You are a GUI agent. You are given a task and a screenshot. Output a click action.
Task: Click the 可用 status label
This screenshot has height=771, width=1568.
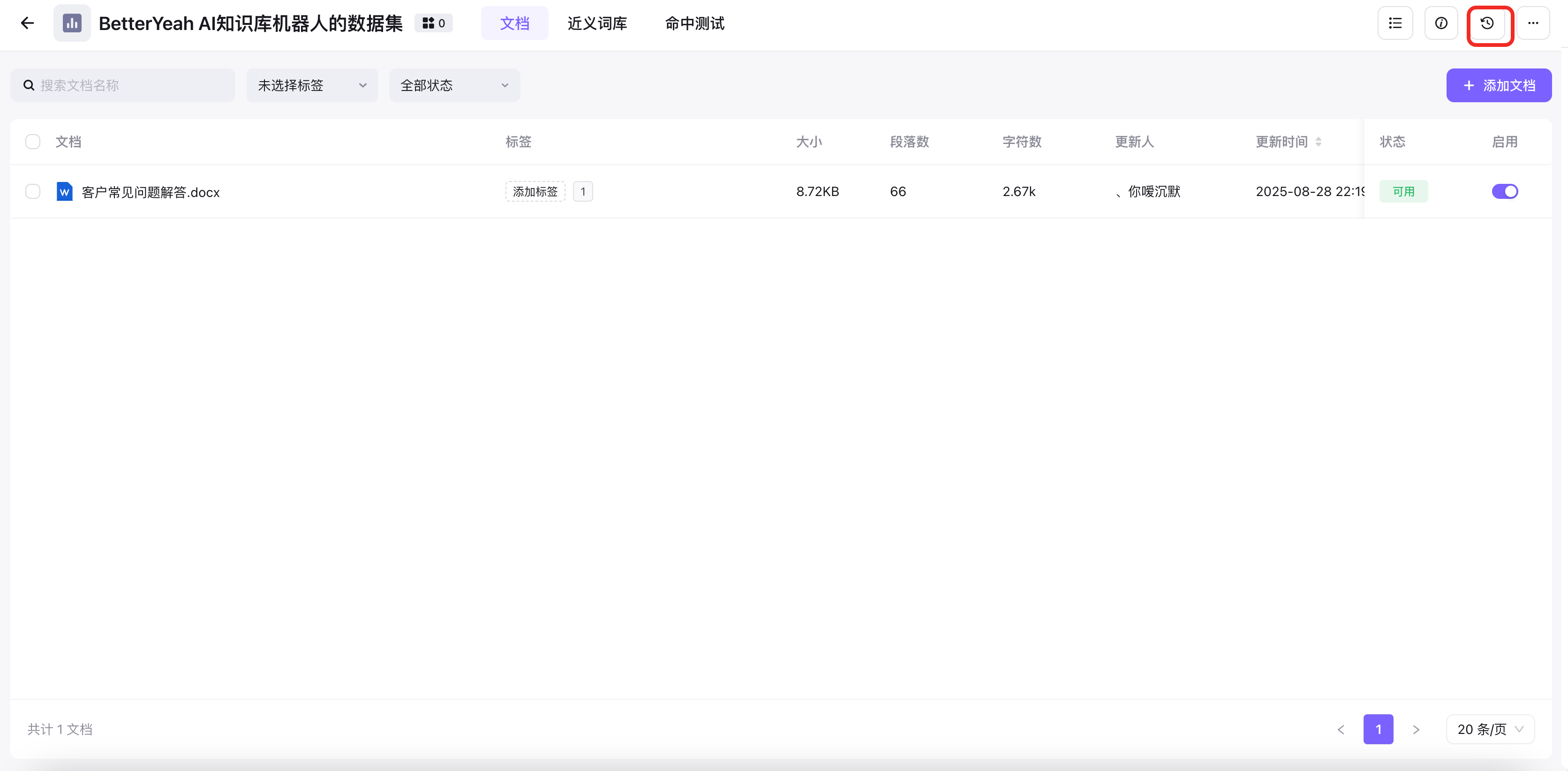coord(1403,192)
